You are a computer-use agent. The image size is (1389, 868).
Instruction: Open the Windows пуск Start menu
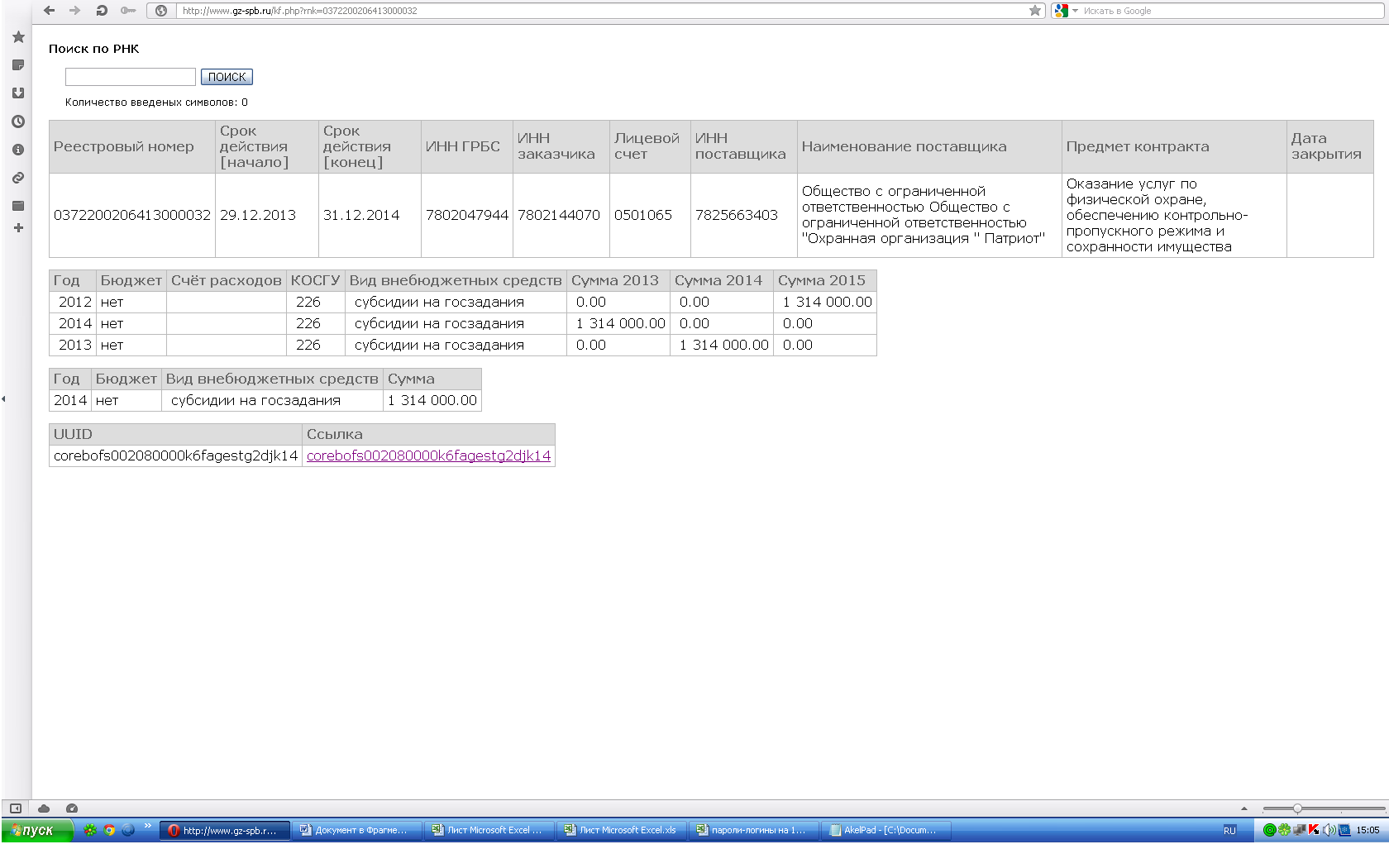(37, 830)
